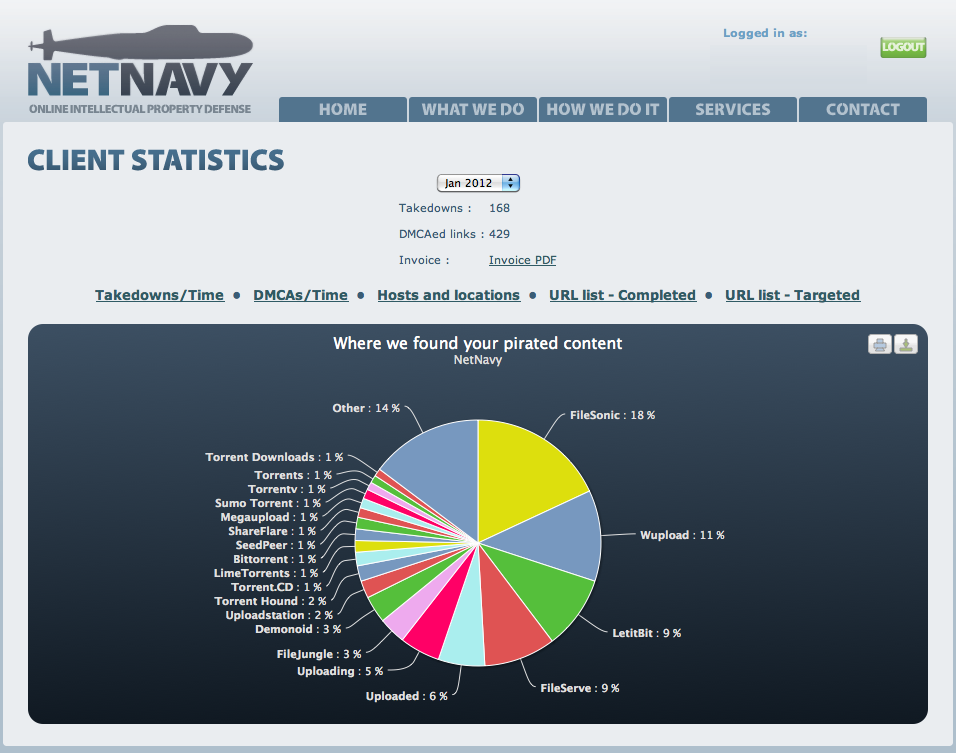Click the NetNavy chart subtitle
Viewport: 956px width, 753px height.
tap(477, 360)
